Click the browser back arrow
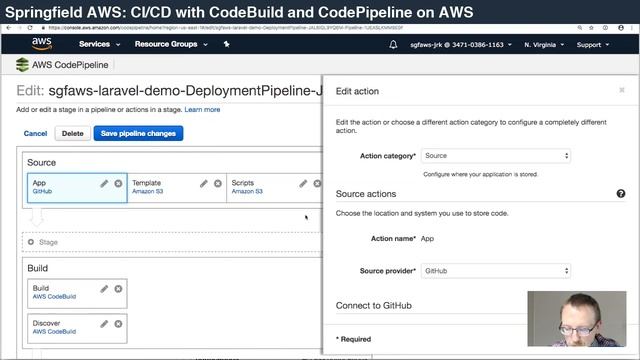This screenshot has width=640, height=360. pos(9,28)
